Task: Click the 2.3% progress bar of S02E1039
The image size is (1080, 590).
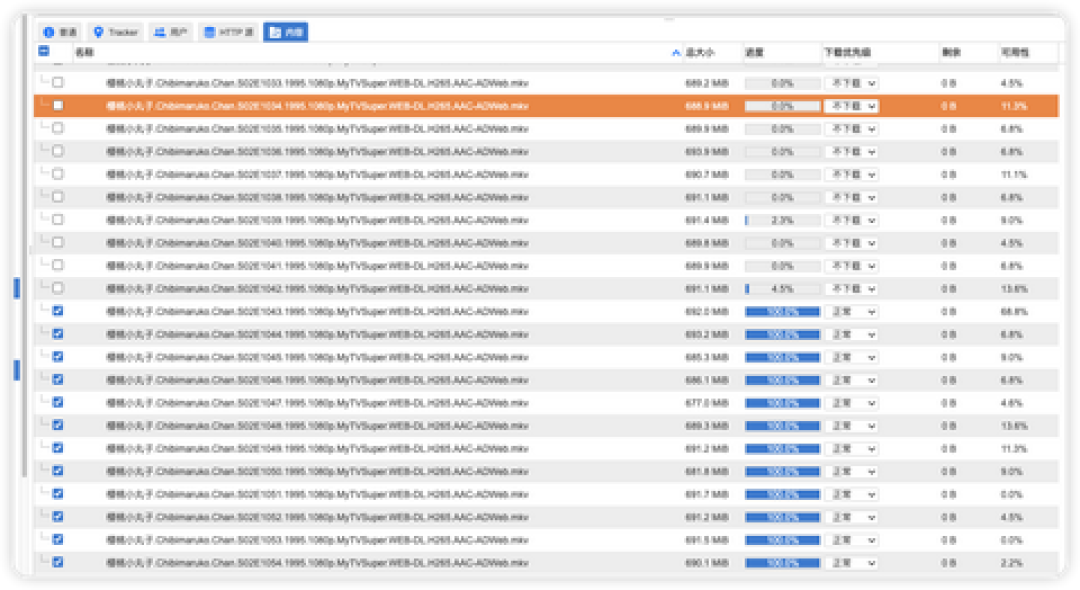Action: pyautogui.click(x=782, y=220)
